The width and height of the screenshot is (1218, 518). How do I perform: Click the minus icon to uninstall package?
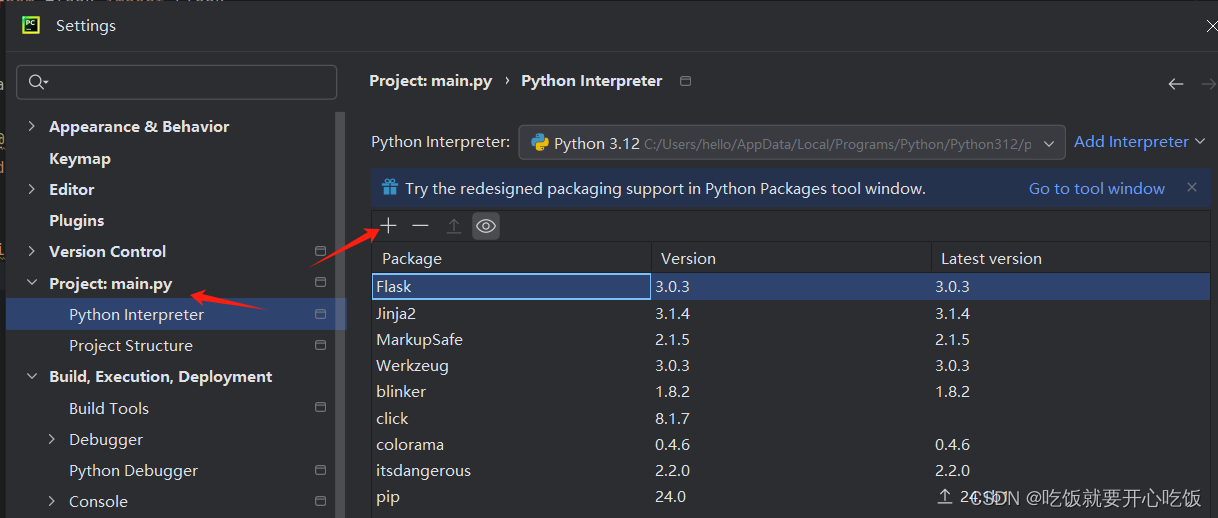click(420, 226)
